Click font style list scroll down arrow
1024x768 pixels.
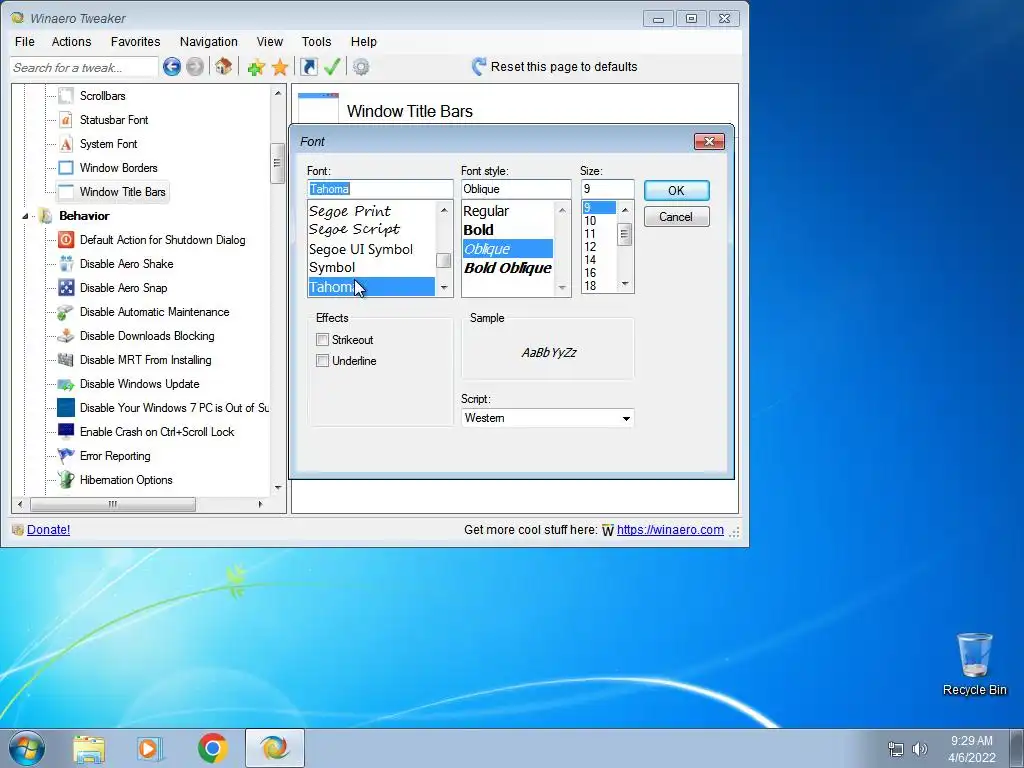coord(562,287)
